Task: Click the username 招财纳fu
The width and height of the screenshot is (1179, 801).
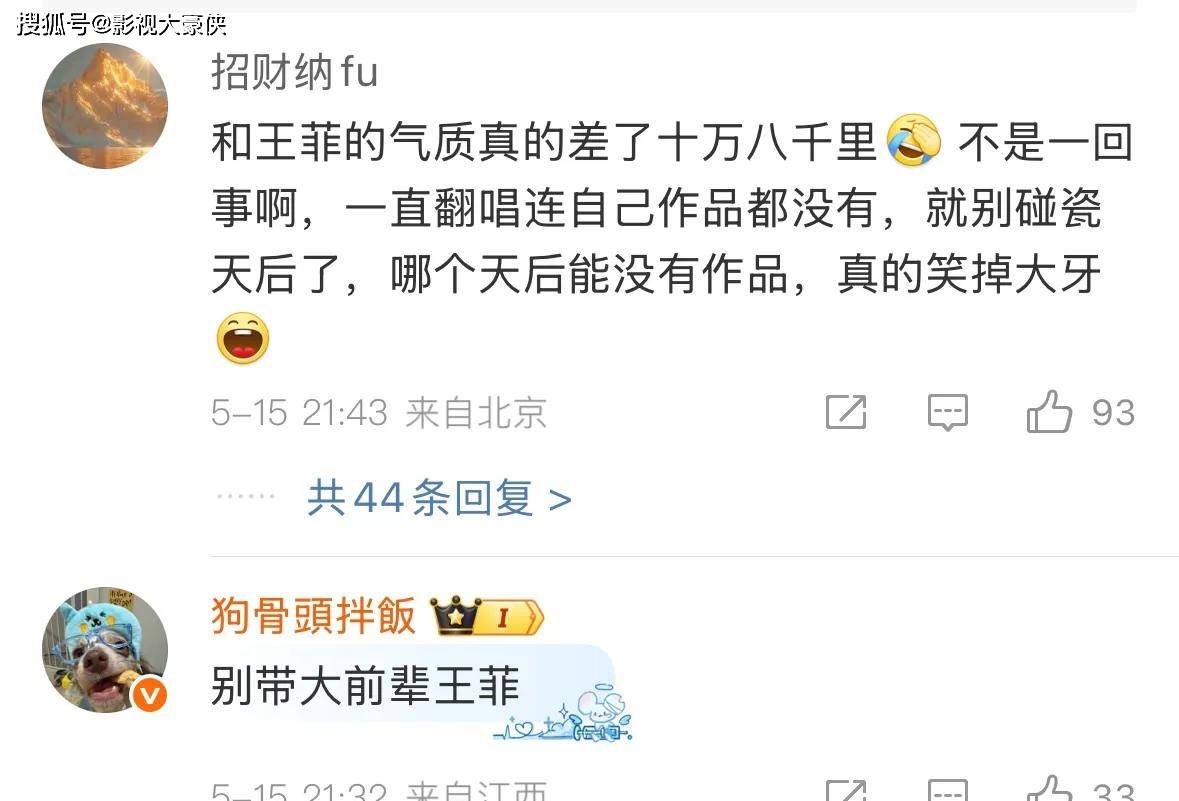Action: (294, 72)
